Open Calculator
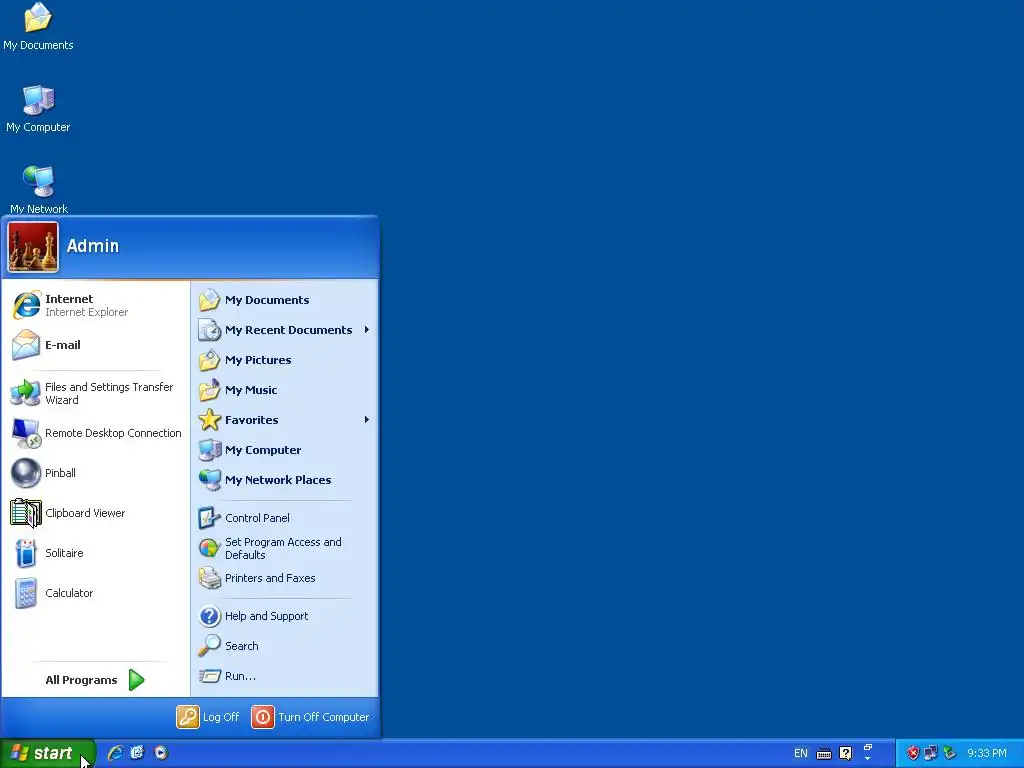 pyautogui.click(x=95, y=593)
